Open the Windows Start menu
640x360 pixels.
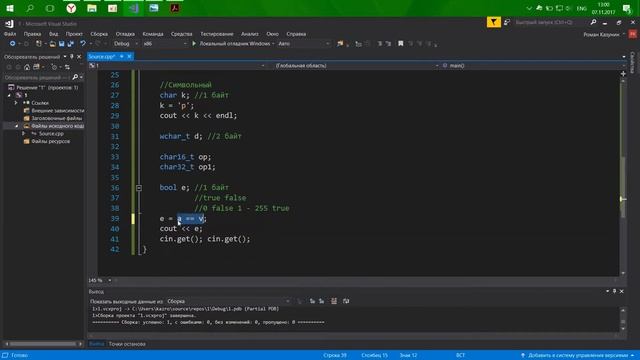click(10, 8)
